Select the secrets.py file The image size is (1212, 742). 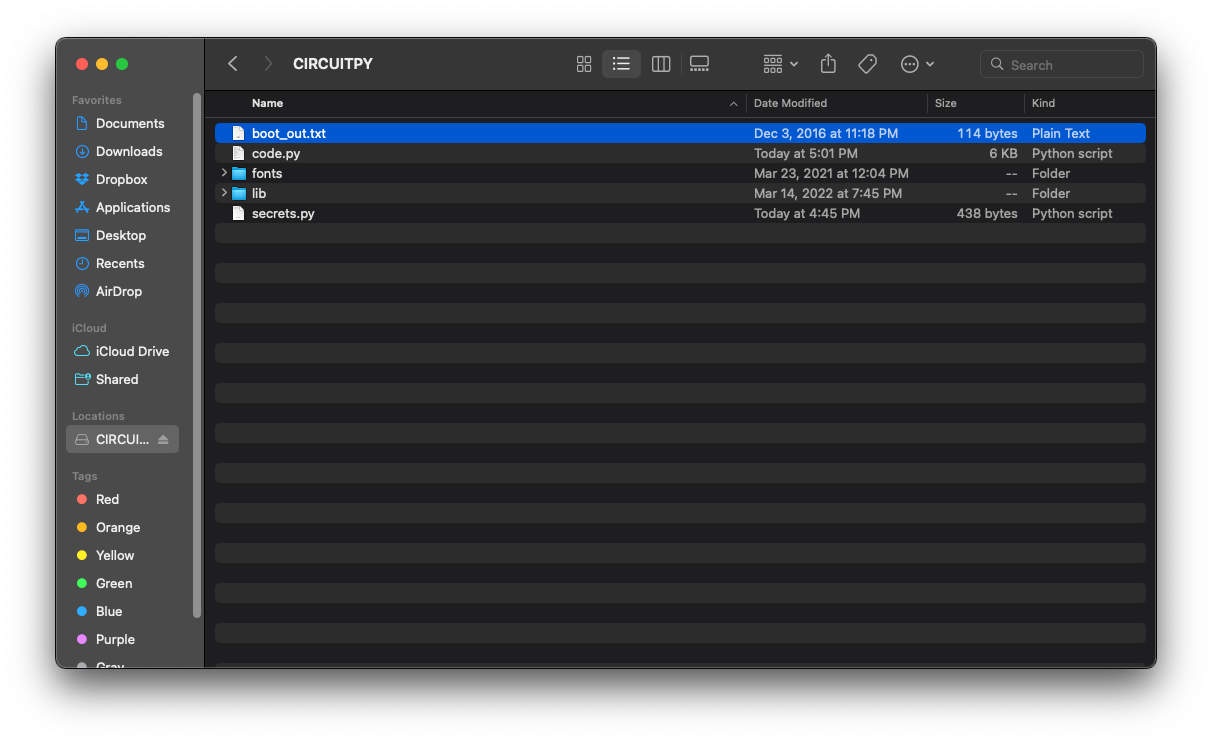pyautogui.click(x=680, y=213)
